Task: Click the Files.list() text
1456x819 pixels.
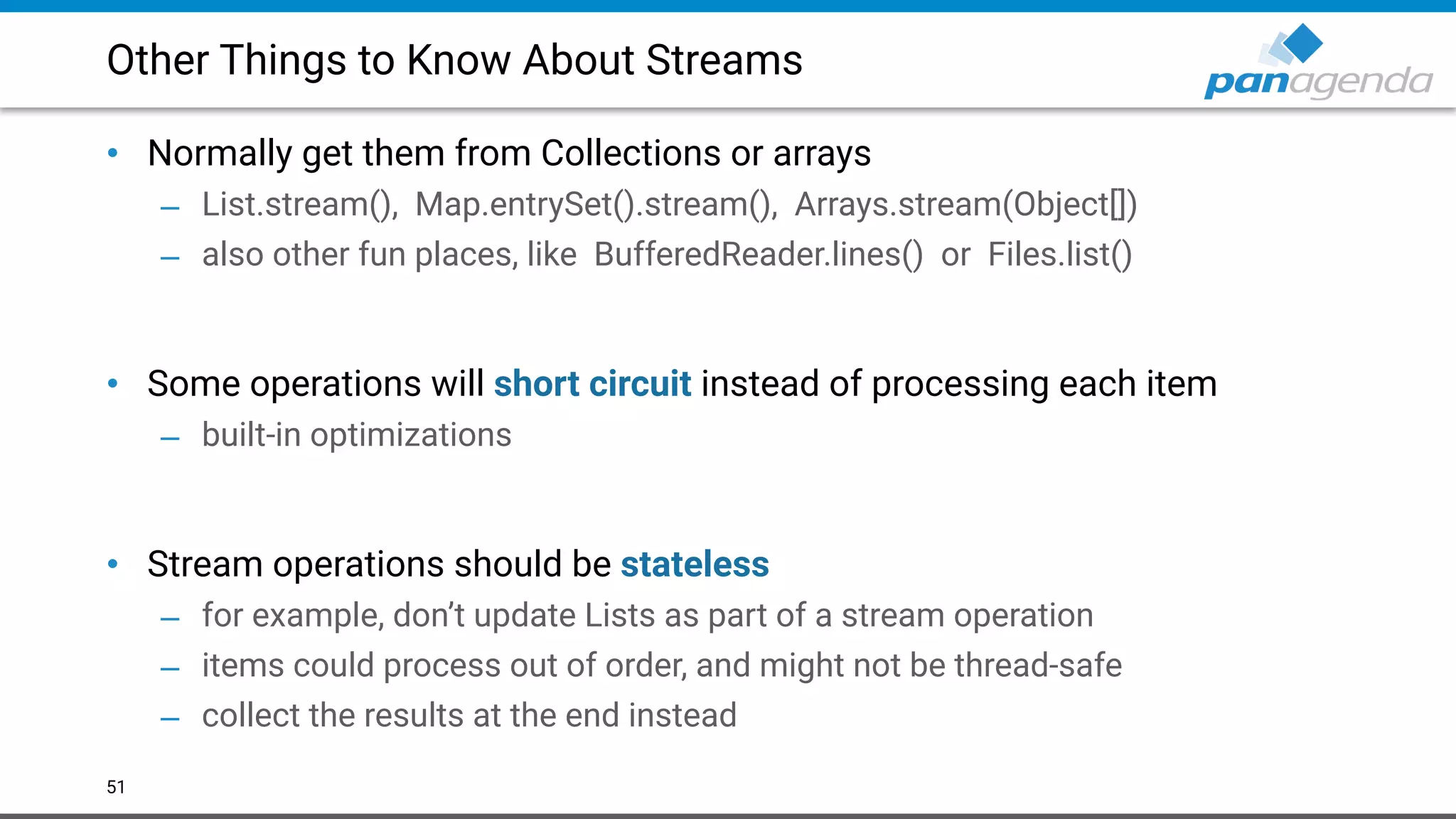Action: (1059, 255)
